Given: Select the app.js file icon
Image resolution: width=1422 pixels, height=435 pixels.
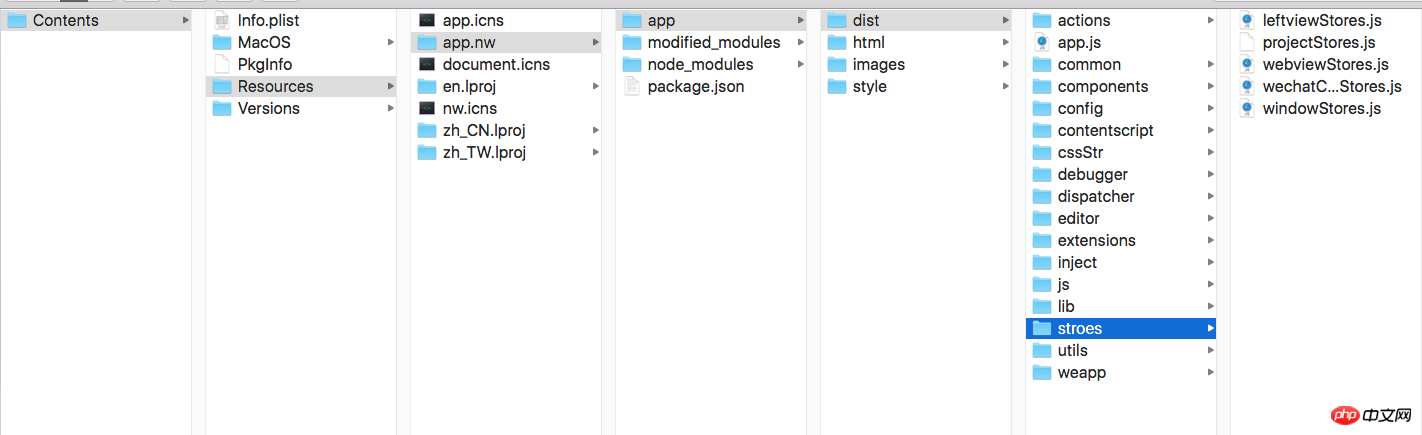Looking at the screenshot, I should (x=1042, y=42).
